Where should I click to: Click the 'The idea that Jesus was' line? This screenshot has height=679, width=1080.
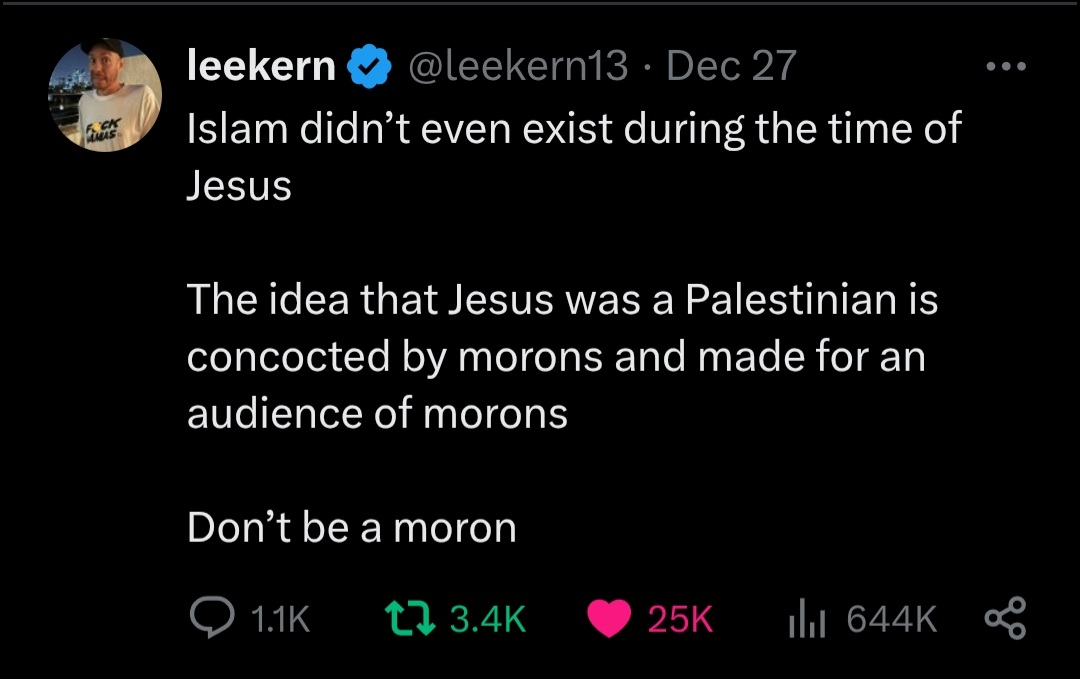click(562, 300)
